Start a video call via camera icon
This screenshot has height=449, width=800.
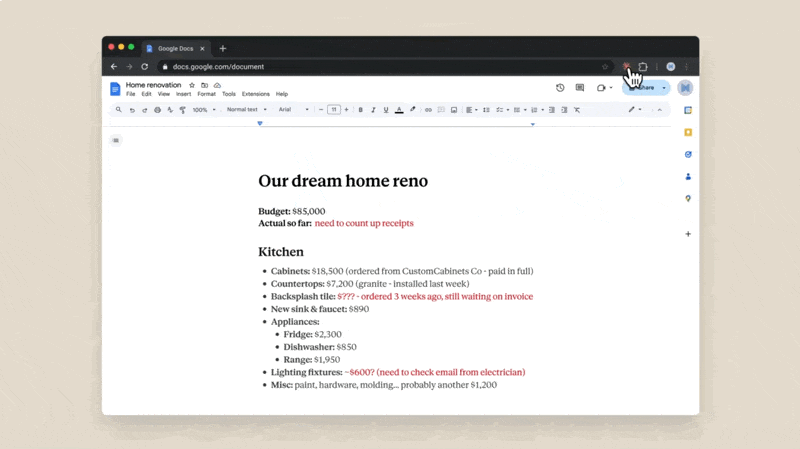pos(601,88)
